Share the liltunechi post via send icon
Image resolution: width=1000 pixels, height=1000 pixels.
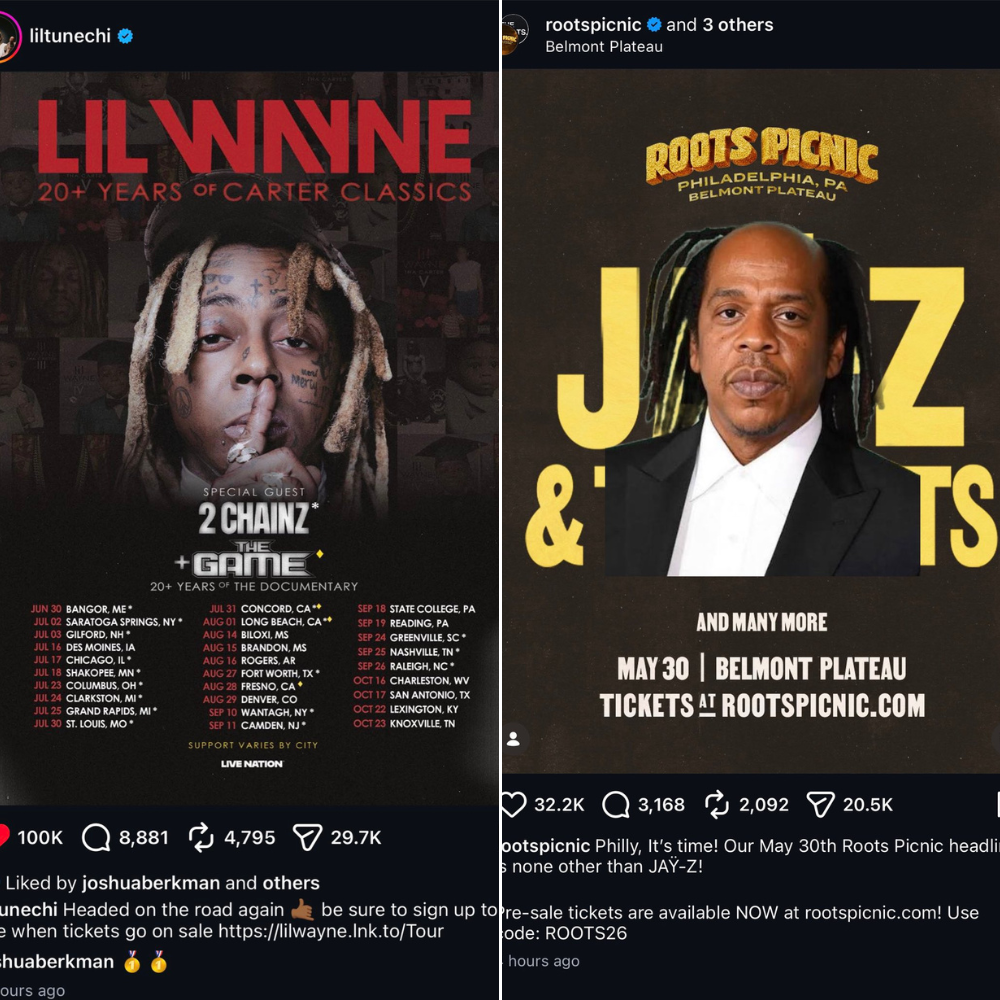(307, 837)
